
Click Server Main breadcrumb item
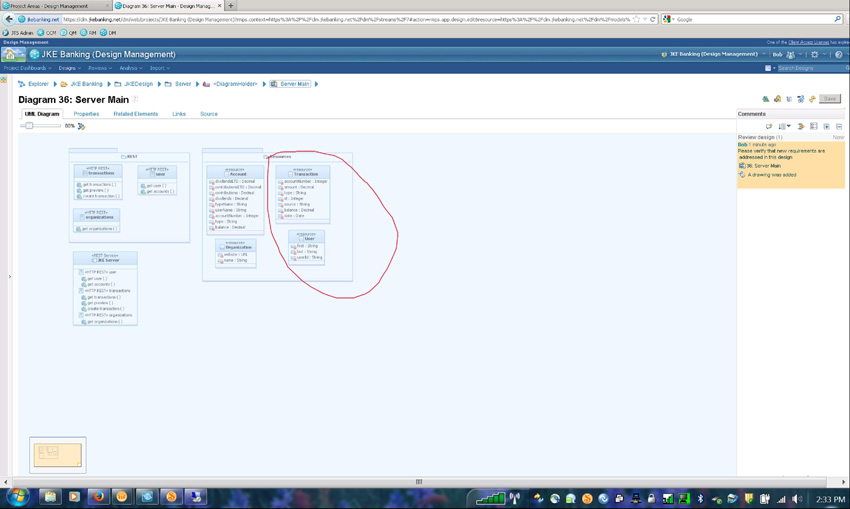tap(289, 84)
